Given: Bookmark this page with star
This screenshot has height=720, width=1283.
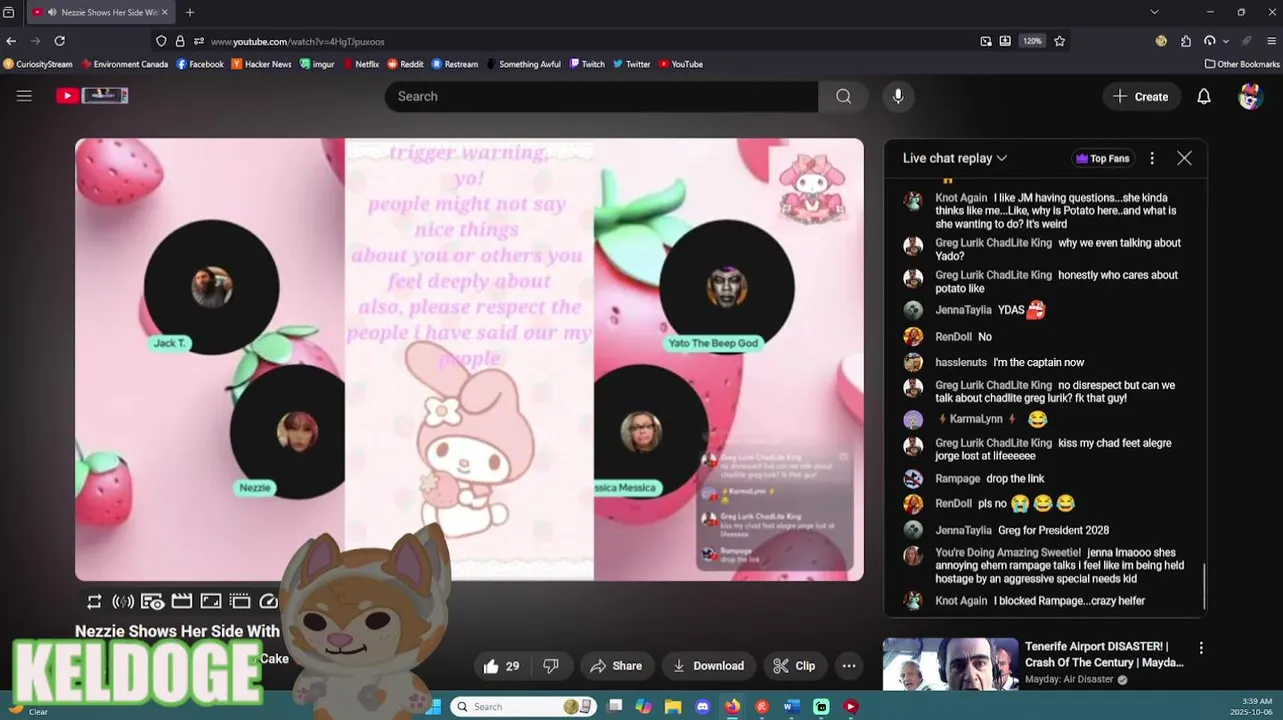Looking at the screenshot, I should tap(1059, 41).
